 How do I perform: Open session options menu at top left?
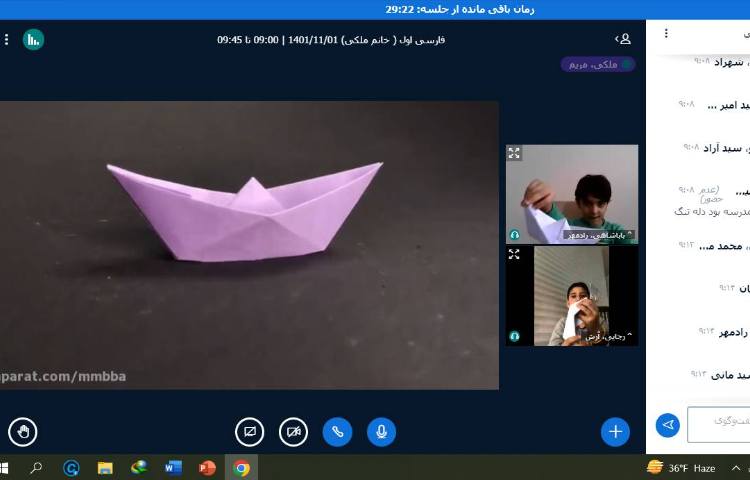coord(7,39)
